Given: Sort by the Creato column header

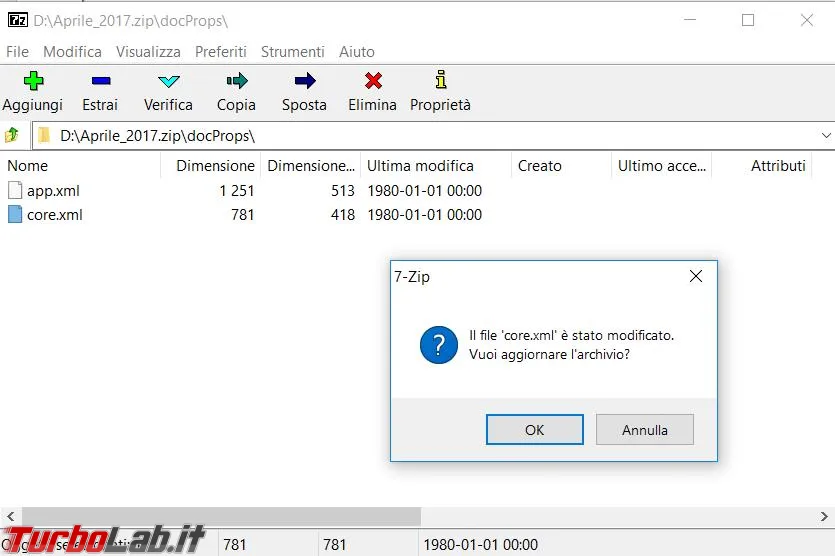Looking at the screenshot, I should click(x=561, y=166).
